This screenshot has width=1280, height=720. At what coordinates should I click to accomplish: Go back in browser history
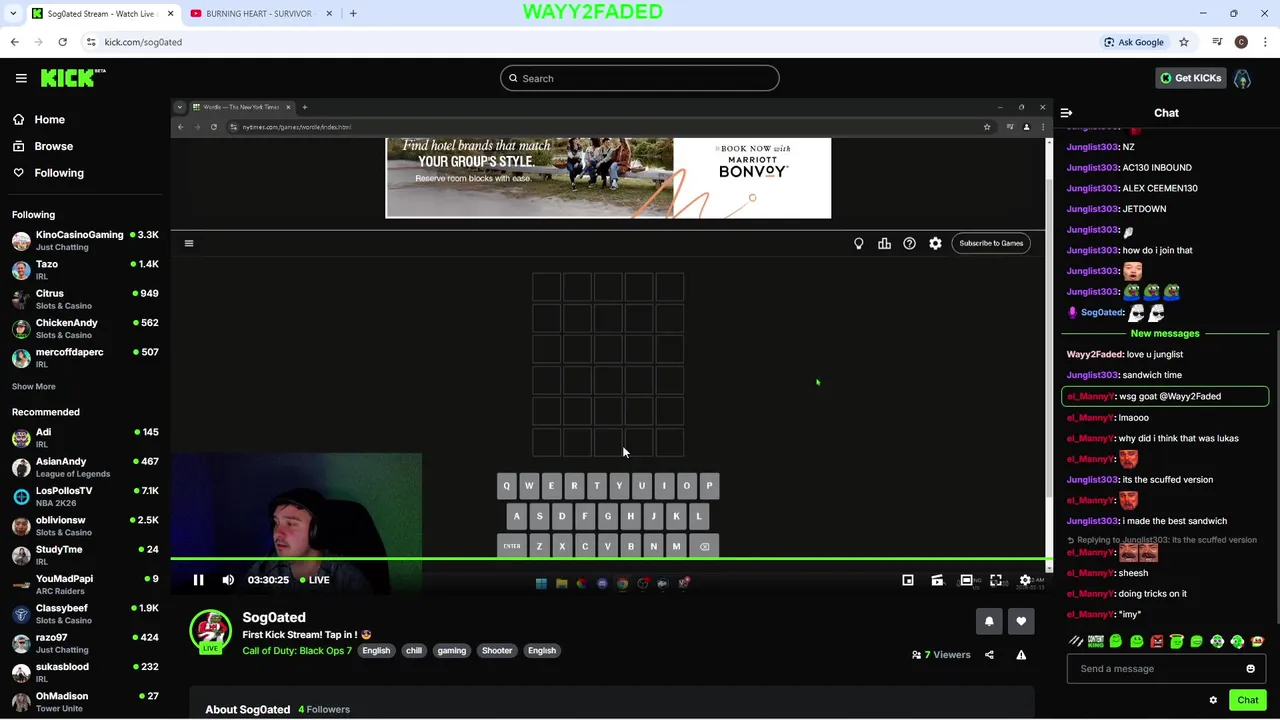[14, 42]
